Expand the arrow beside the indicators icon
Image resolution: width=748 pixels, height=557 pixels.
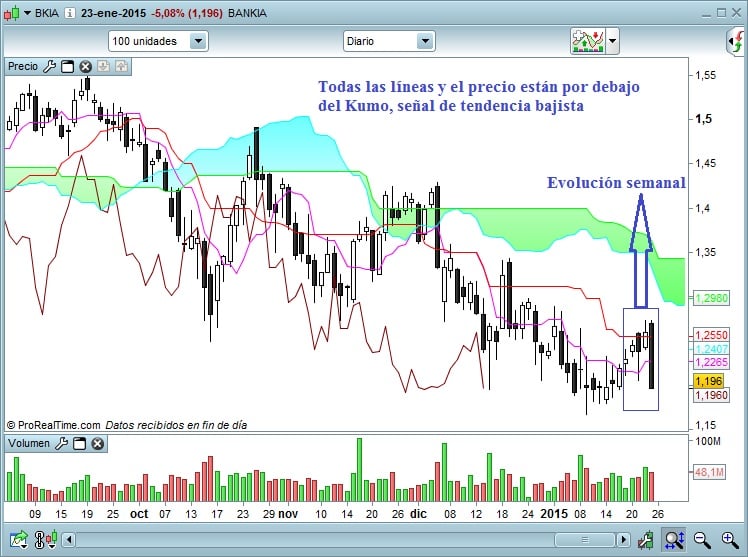point(613,41)
